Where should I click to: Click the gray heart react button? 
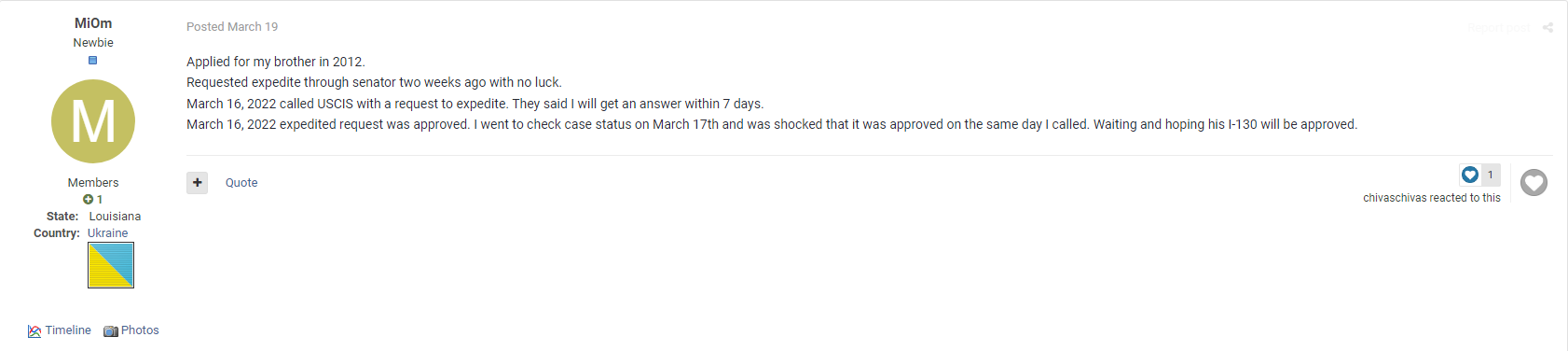point(1534,182)
